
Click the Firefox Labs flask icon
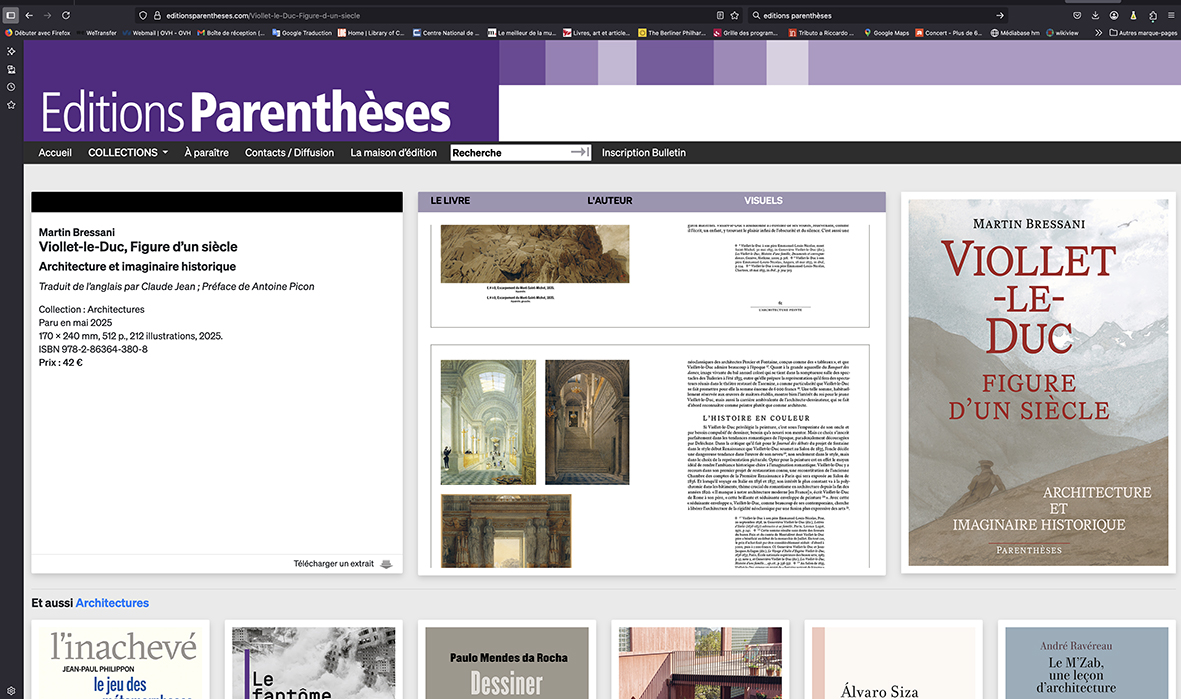pyautogui.click(x=1133, y=15)
